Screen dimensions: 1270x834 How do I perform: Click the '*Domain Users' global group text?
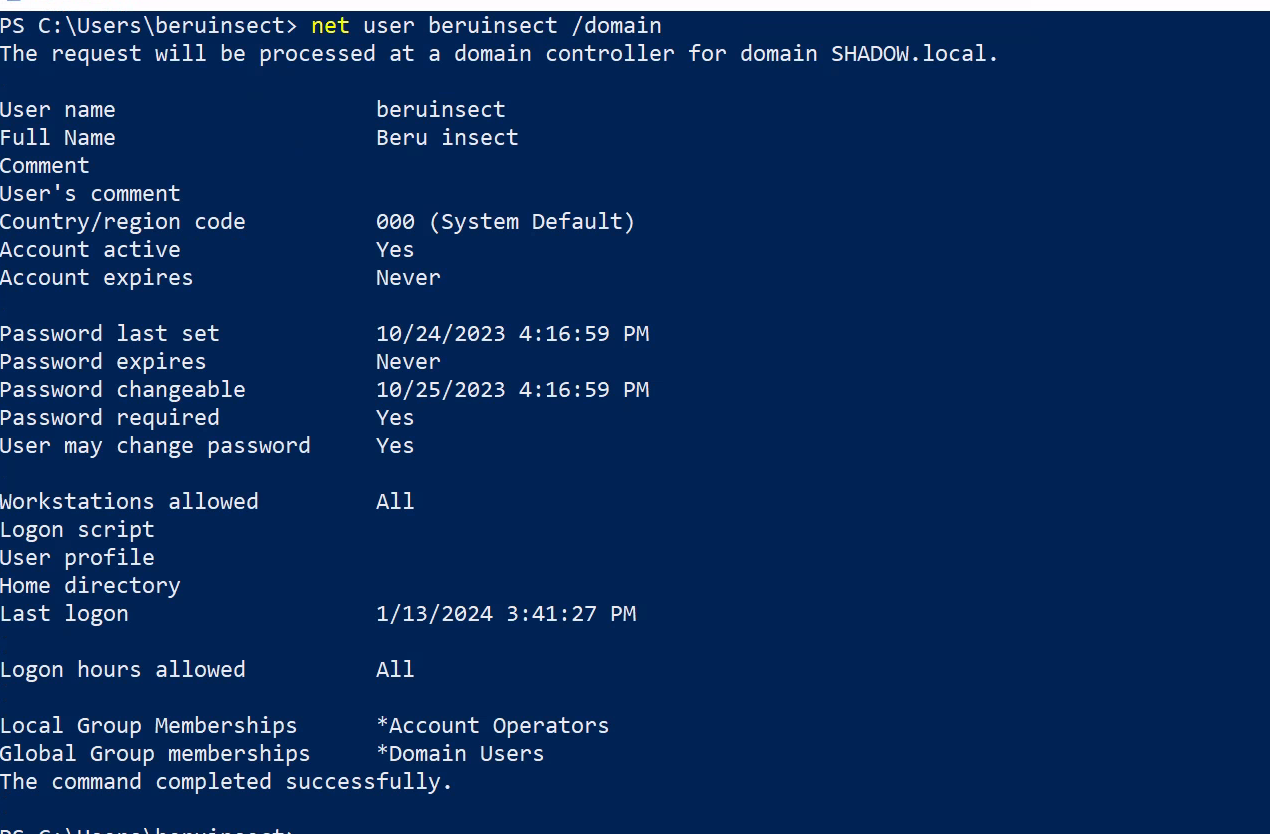460,753
